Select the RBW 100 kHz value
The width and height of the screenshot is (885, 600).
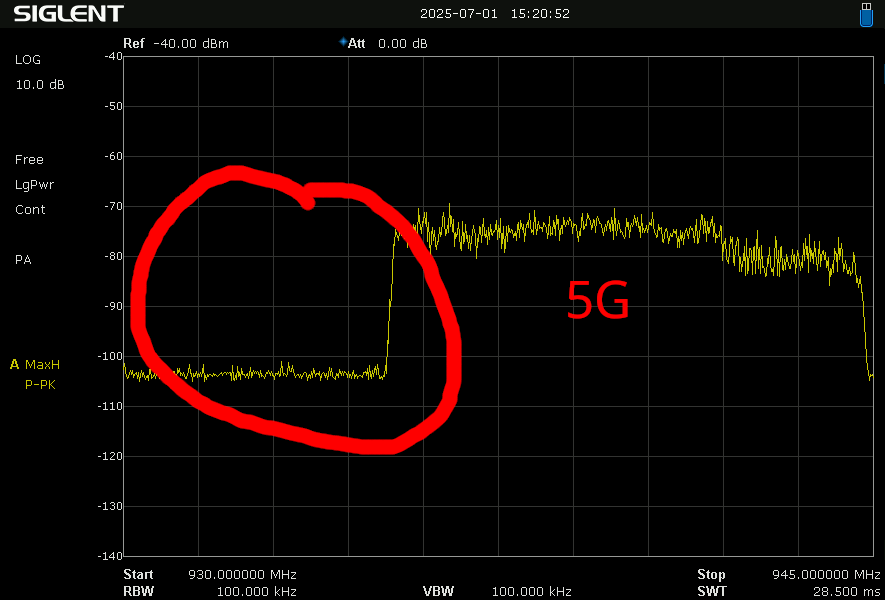point(258,591)
